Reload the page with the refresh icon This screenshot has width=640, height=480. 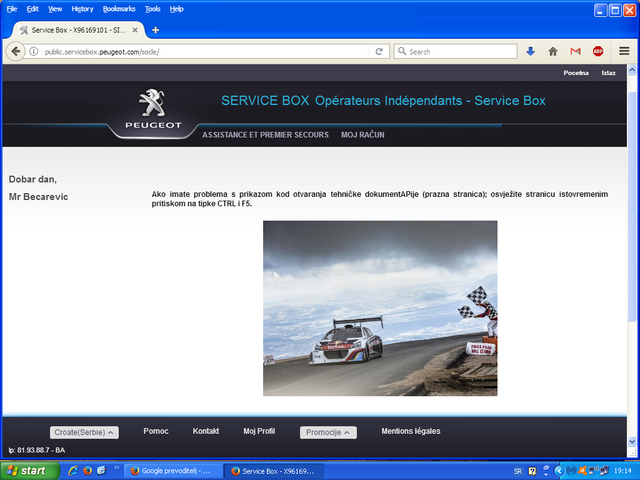(379, 51)
